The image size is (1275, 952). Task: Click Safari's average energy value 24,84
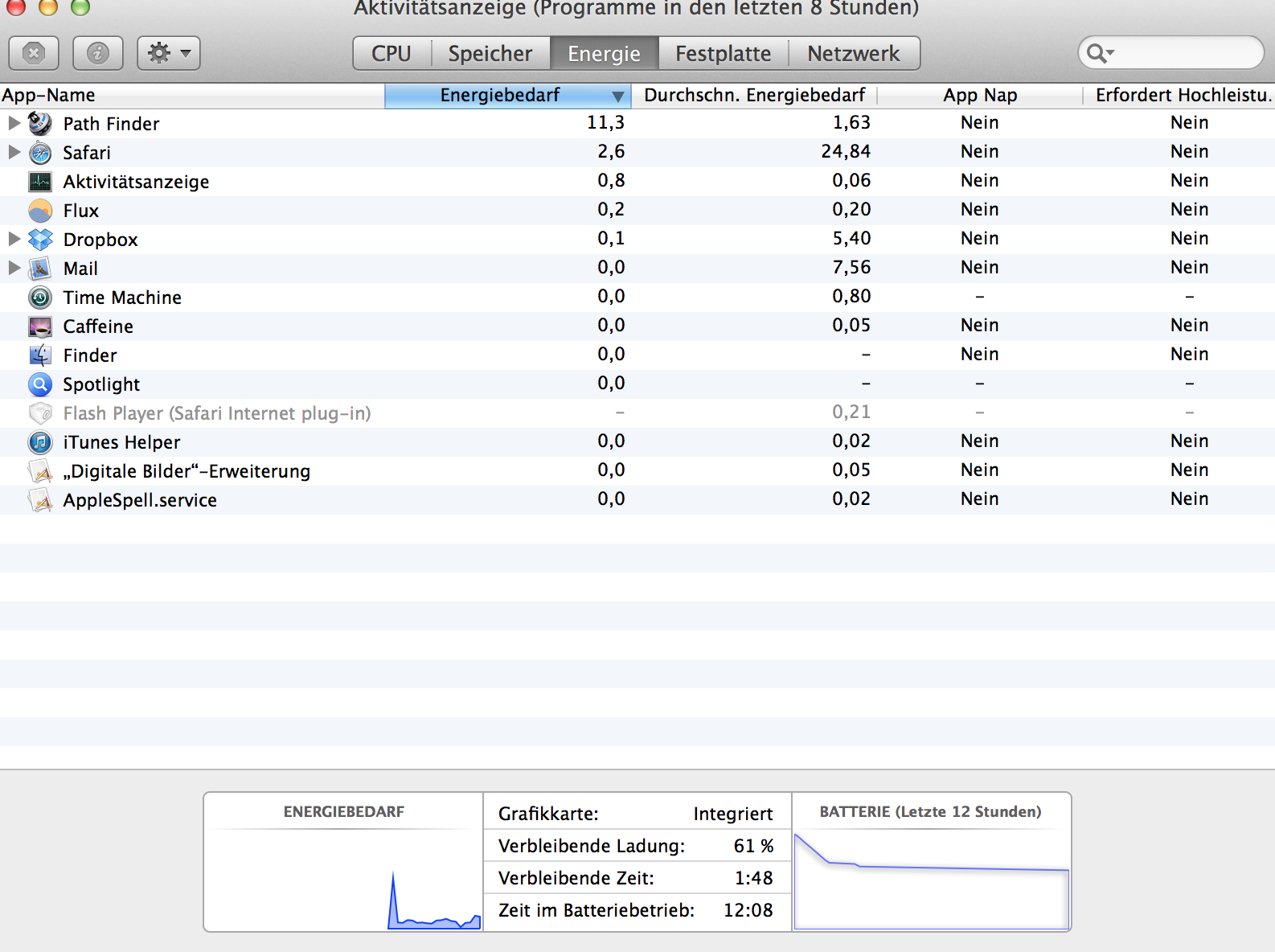click(x=846, y=151)
